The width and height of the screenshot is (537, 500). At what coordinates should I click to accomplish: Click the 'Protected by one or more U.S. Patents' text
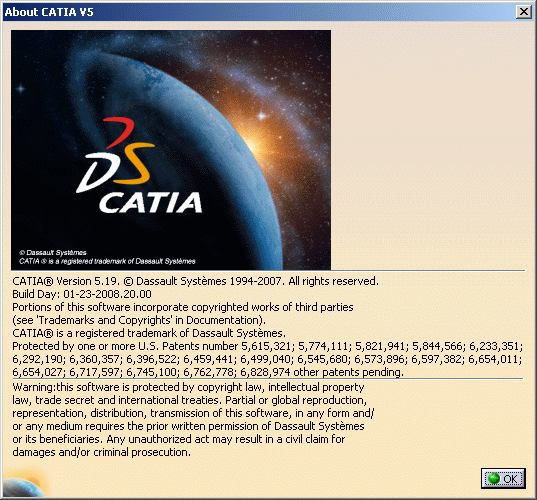(x=125, y=346)
